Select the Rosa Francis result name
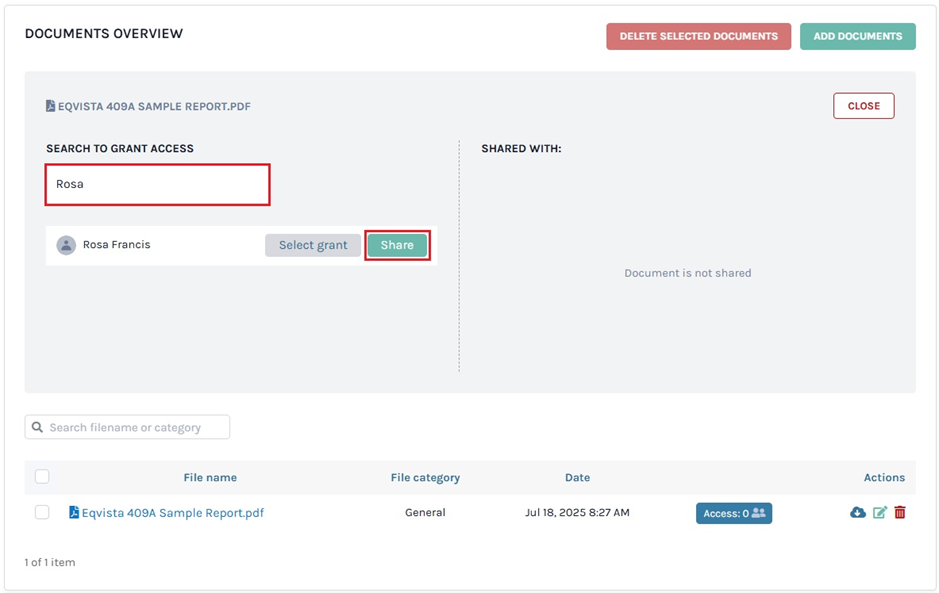The image size is (939, 593). click(x=117, y=244)
